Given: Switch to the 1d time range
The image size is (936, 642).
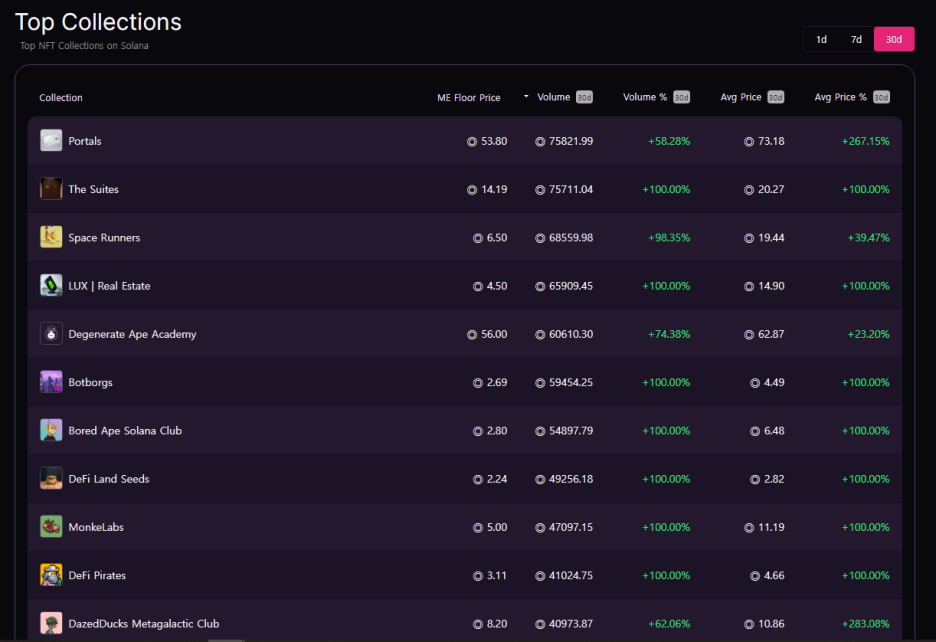Looking at the screenshot, I should 821,39.
